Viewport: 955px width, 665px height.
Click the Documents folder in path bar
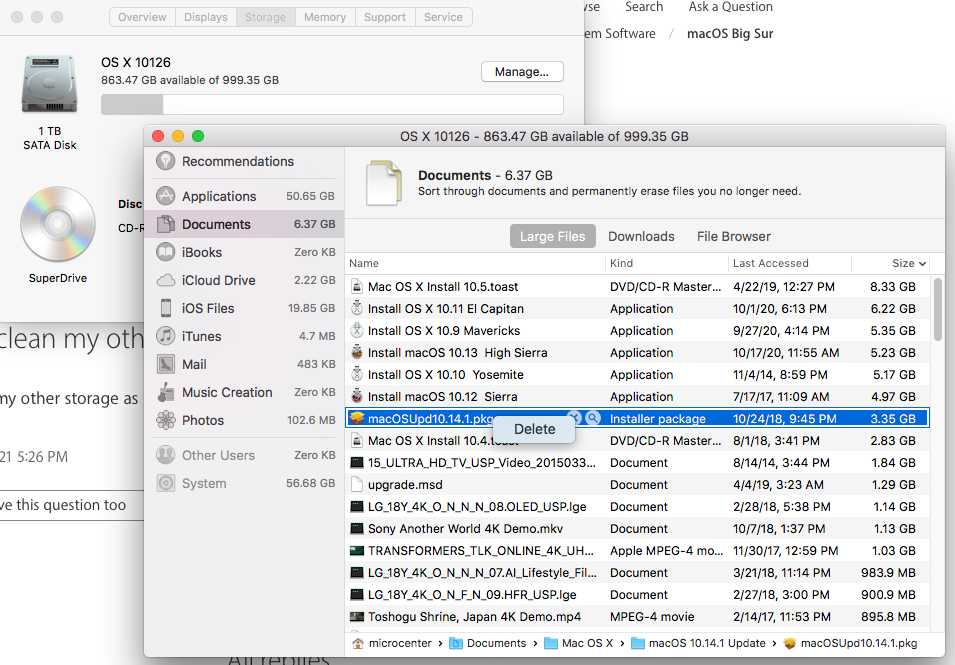[x=488, y=643]
